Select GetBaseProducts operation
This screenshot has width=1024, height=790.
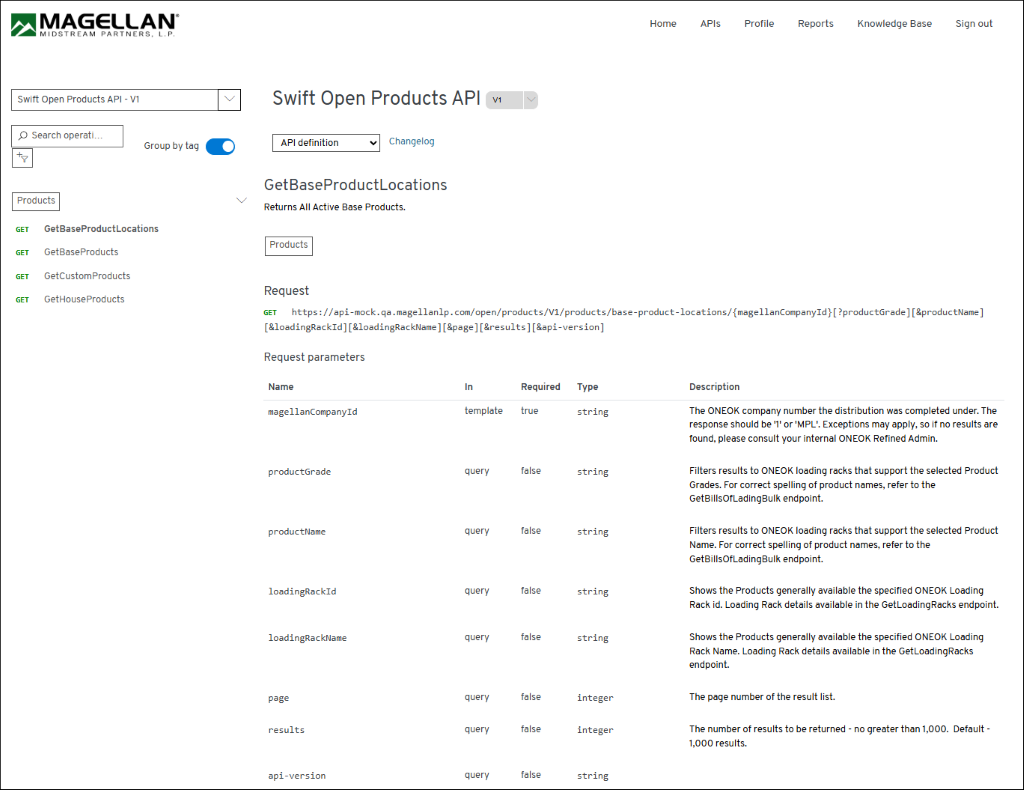(81, 252)
